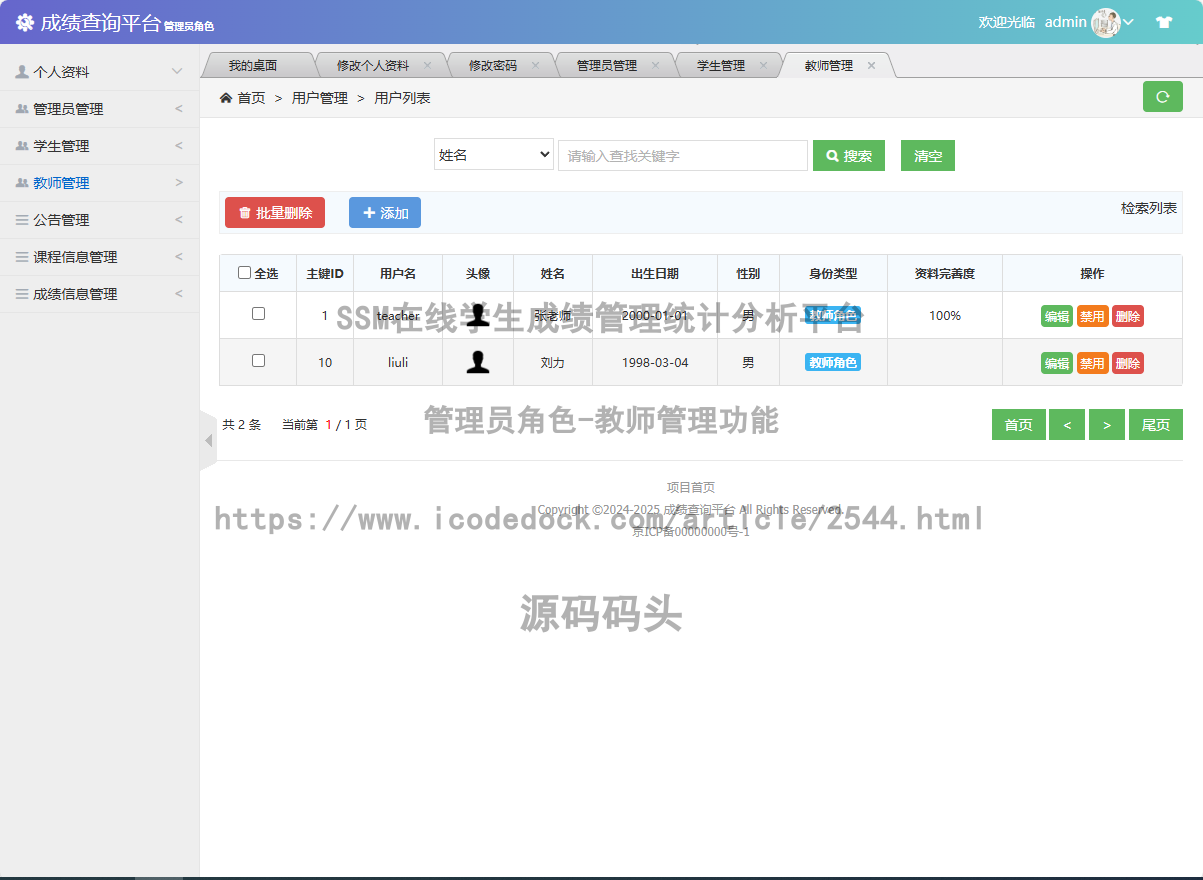
Task: Close the 管理员管理 tab
Action: [655, 65]
